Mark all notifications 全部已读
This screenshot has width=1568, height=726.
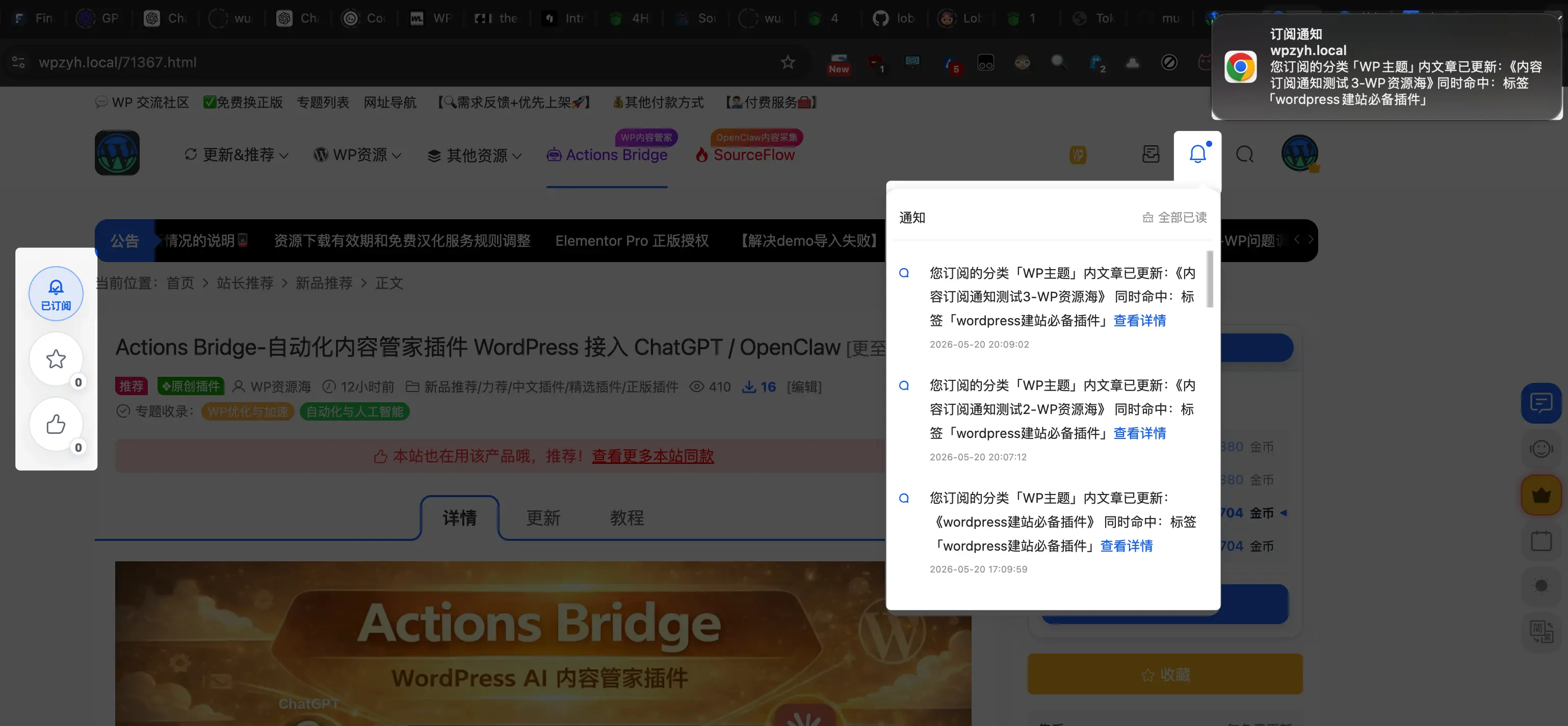1174,217
